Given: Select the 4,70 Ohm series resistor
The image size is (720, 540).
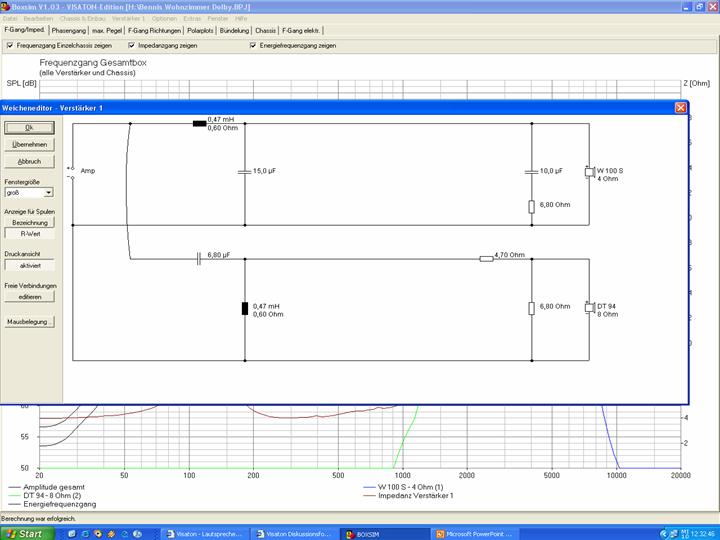Looking at the screenshot, I should click(x=486, y=258).
